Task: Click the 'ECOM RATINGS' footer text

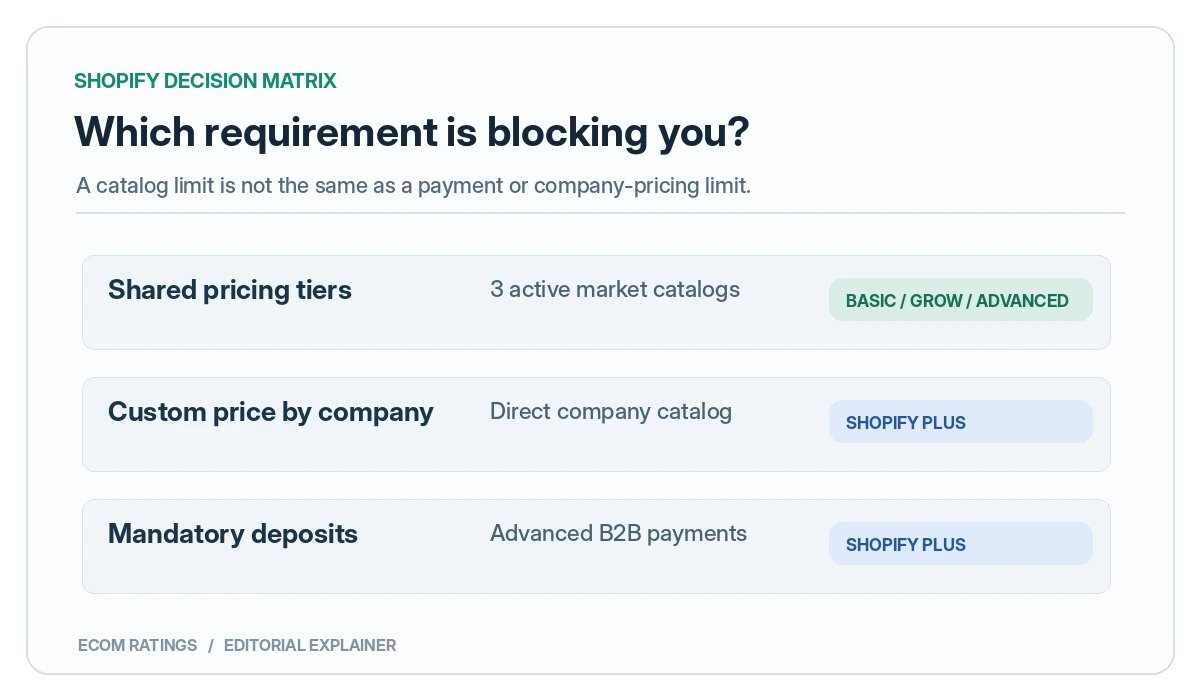Action: 138,645
